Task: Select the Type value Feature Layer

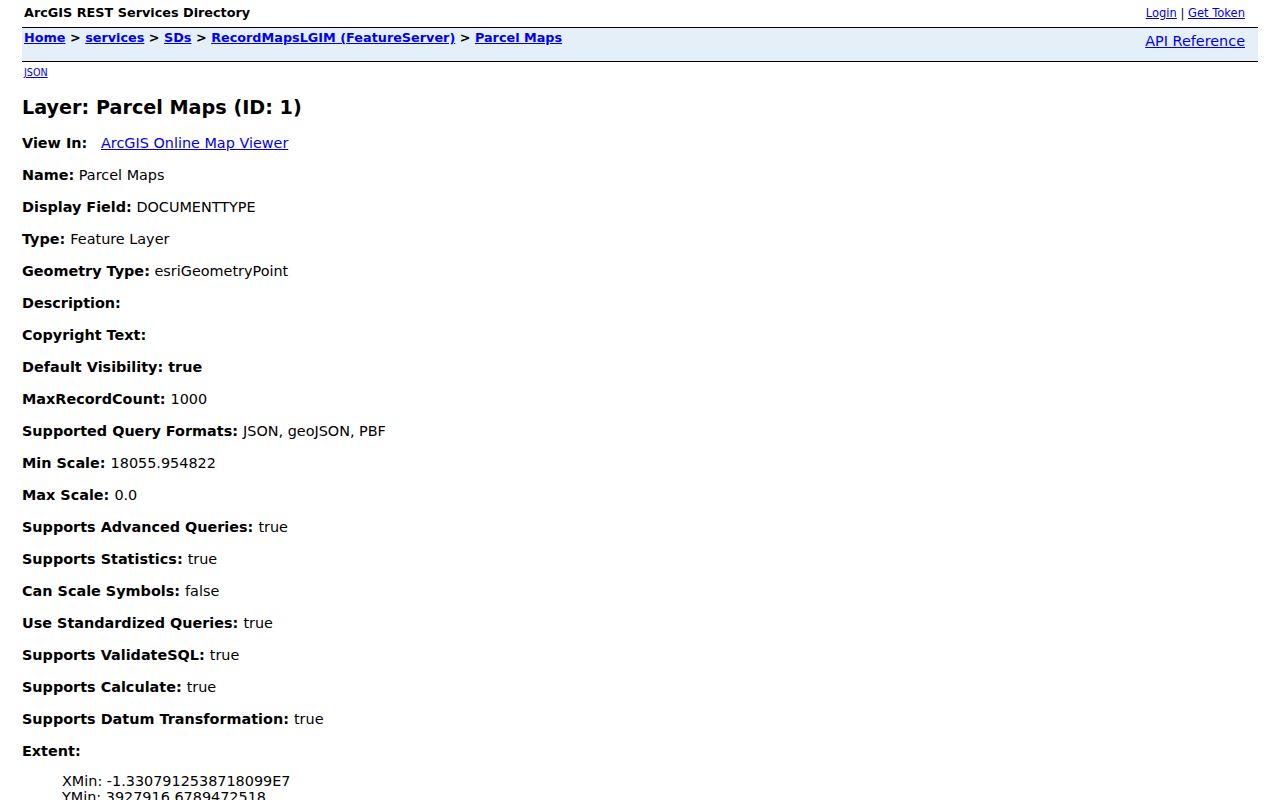Action: (x=120, y=239)
